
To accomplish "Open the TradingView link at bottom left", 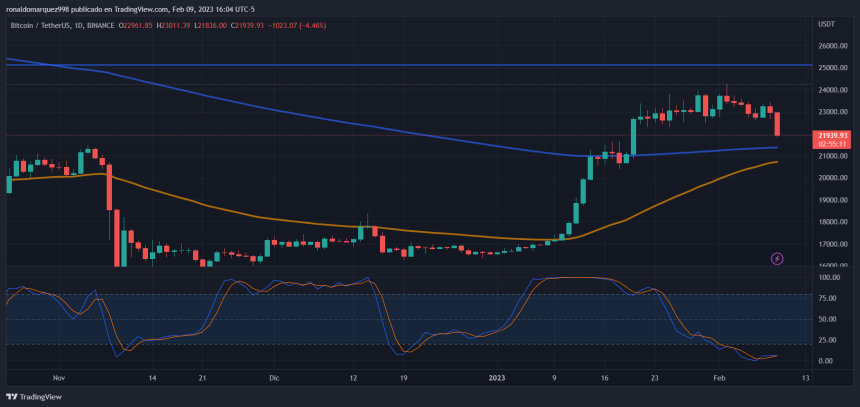I will [42, 396].
